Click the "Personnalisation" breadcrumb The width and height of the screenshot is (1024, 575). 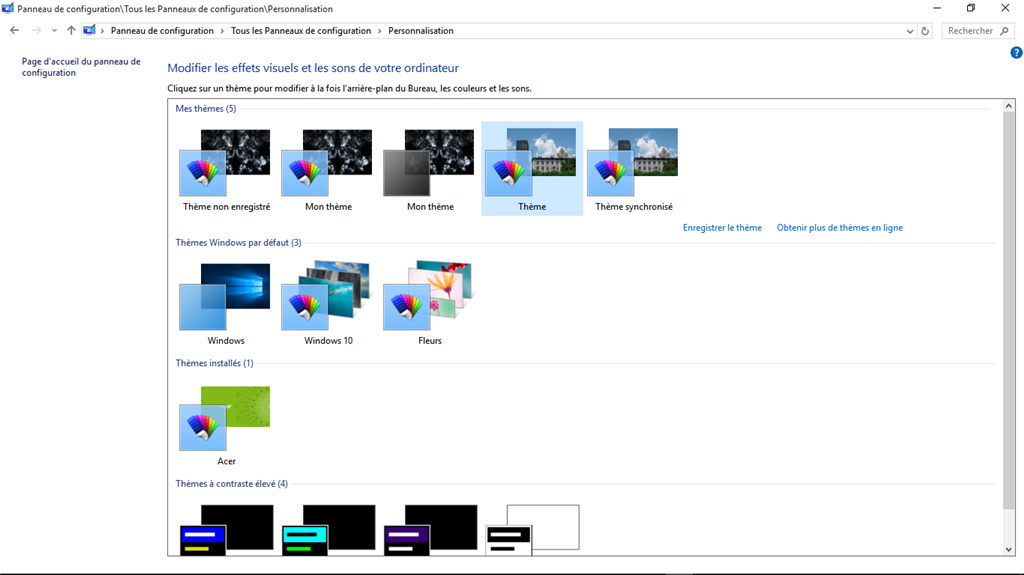pos(421,31)
